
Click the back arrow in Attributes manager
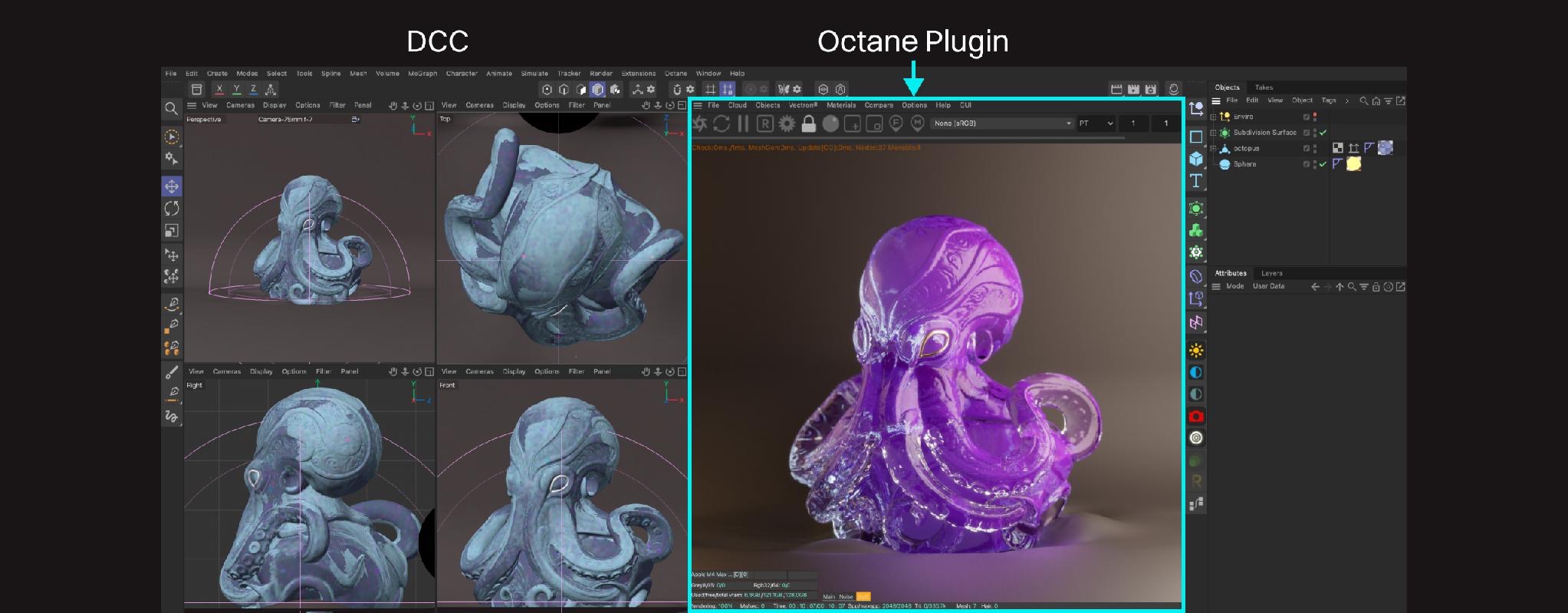click(1316, 287)
